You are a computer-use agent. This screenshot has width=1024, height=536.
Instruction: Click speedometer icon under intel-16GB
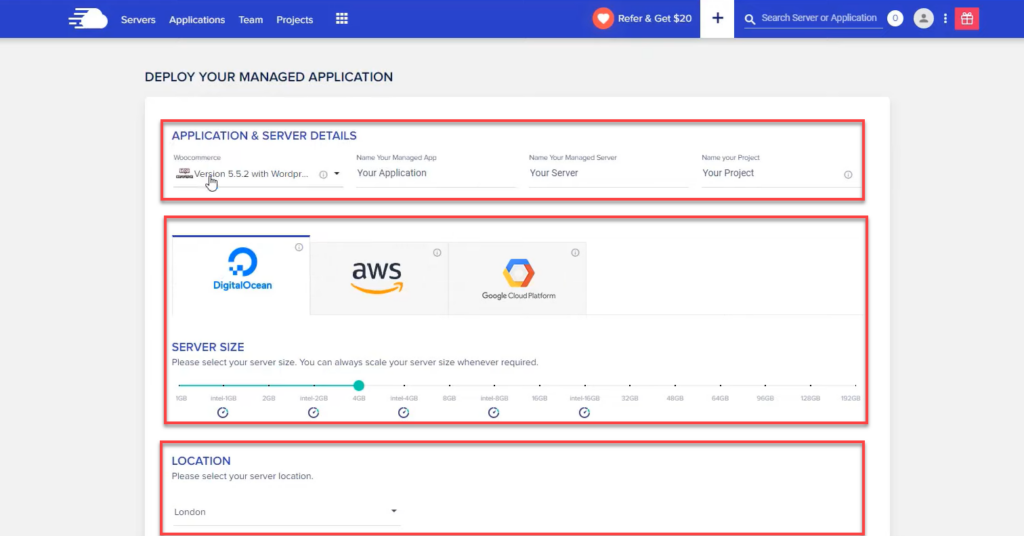click(584, 413)
